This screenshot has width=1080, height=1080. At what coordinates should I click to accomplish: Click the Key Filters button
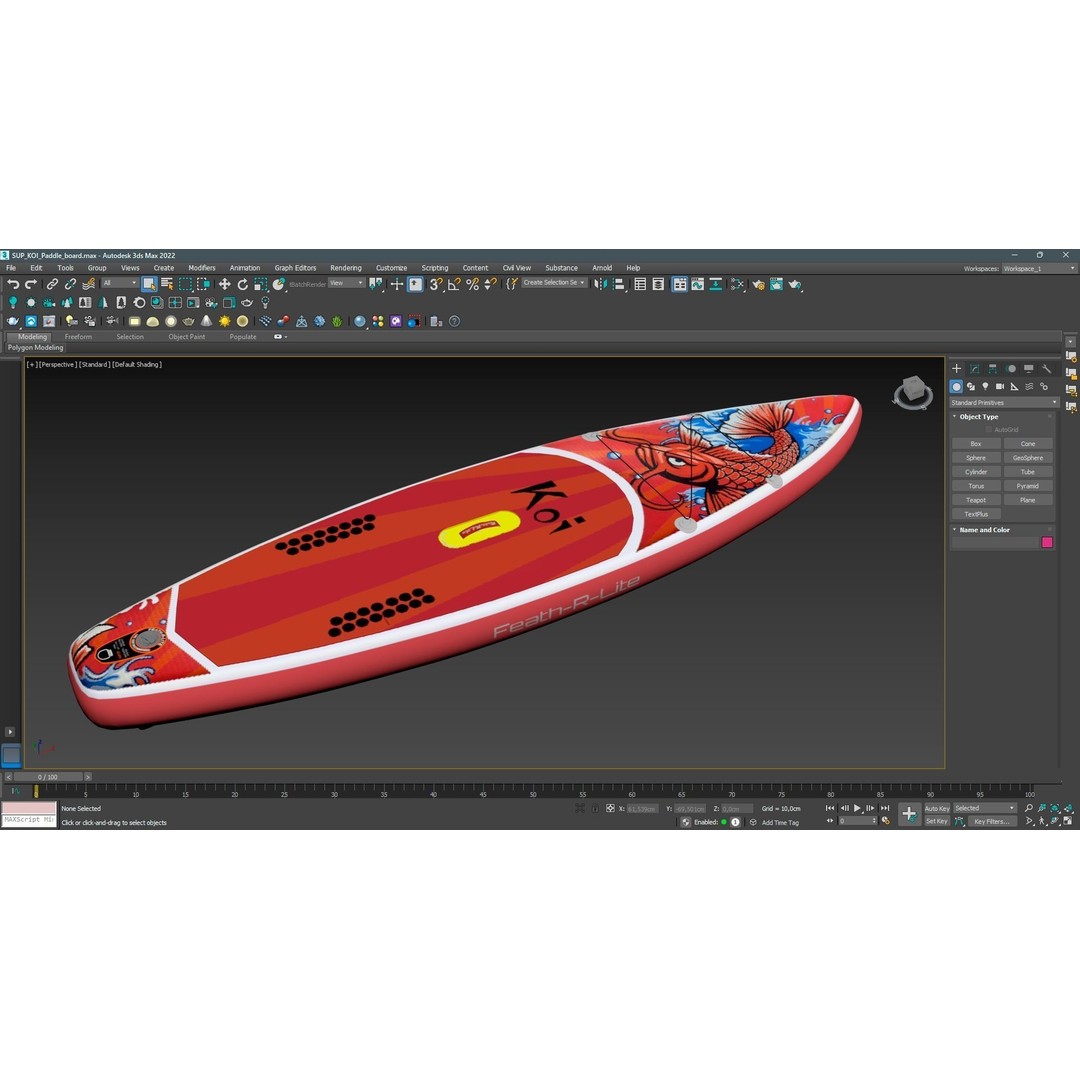point(991,821)
